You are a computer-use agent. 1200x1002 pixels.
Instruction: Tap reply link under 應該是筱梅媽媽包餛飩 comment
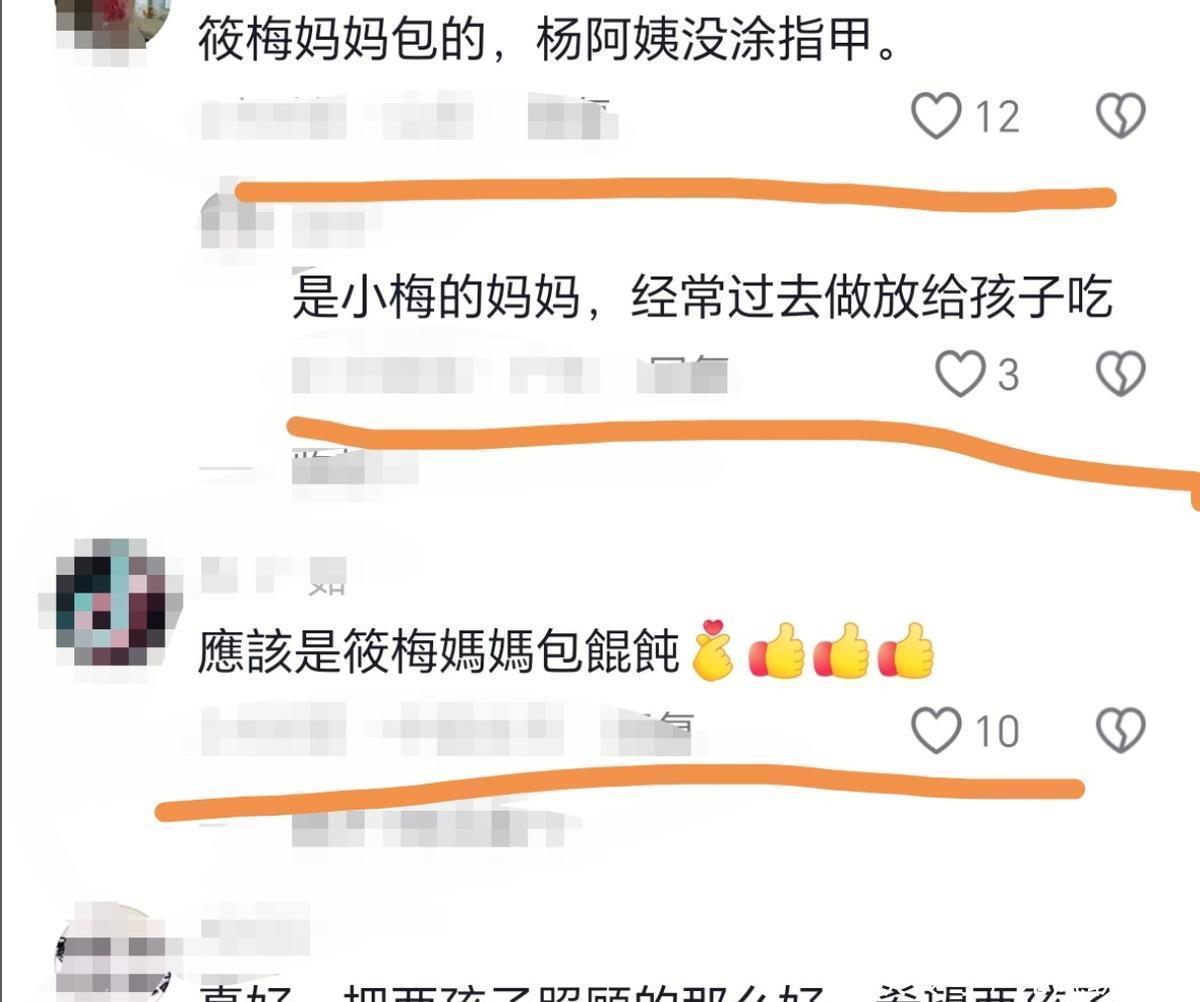coord(650,733)
